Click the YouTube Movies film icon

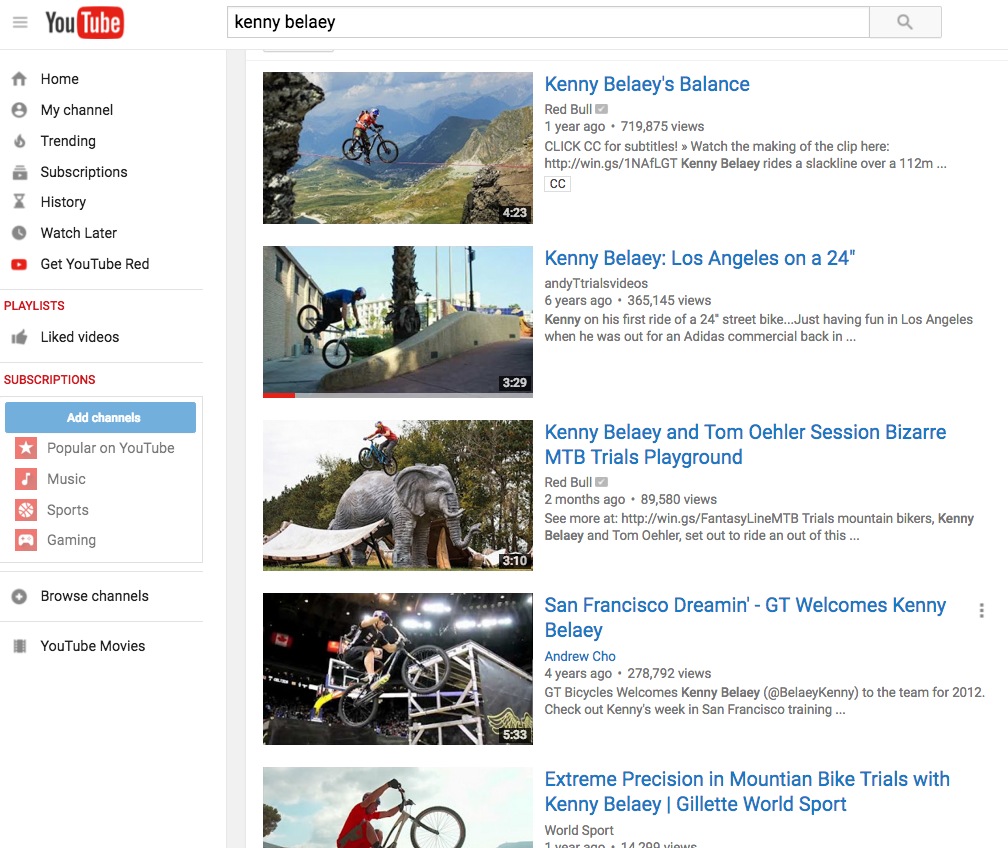tap(19, 646)
